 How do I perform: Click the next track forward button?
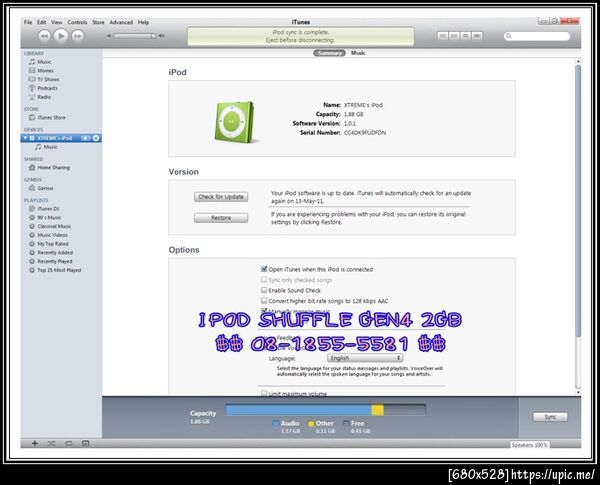pos(78,36)
